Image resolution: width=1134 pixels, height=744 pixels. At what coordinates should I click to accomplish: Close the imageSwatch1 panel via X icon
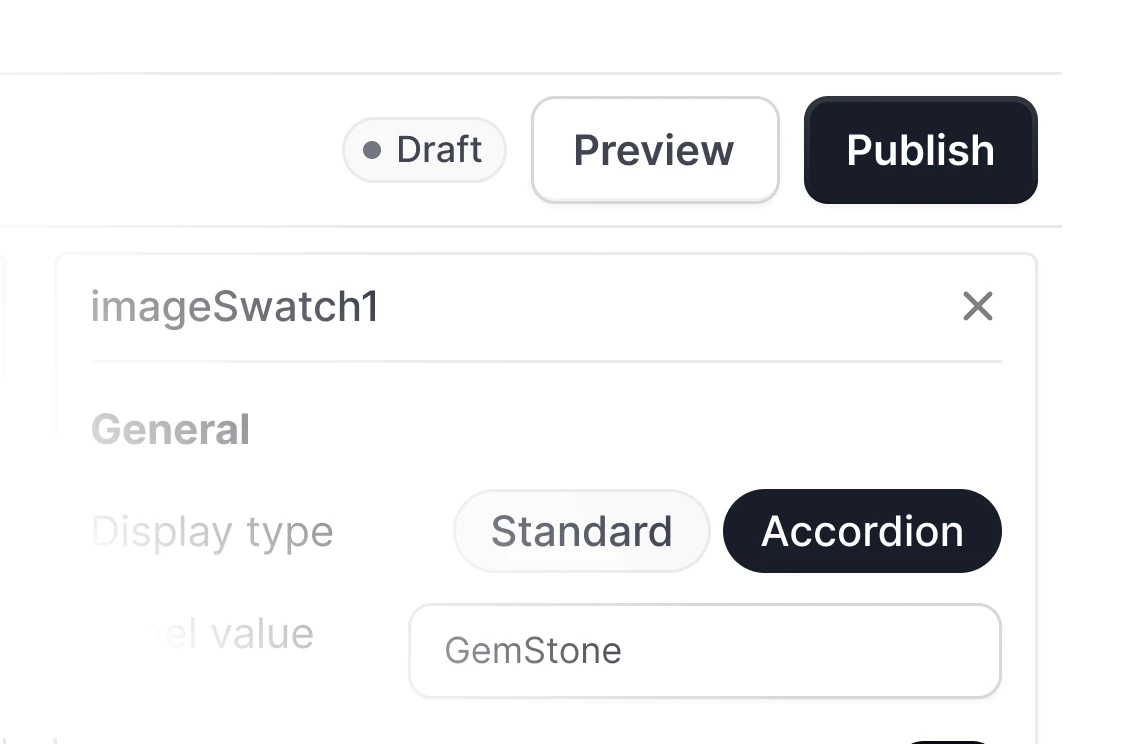point(977,307)
